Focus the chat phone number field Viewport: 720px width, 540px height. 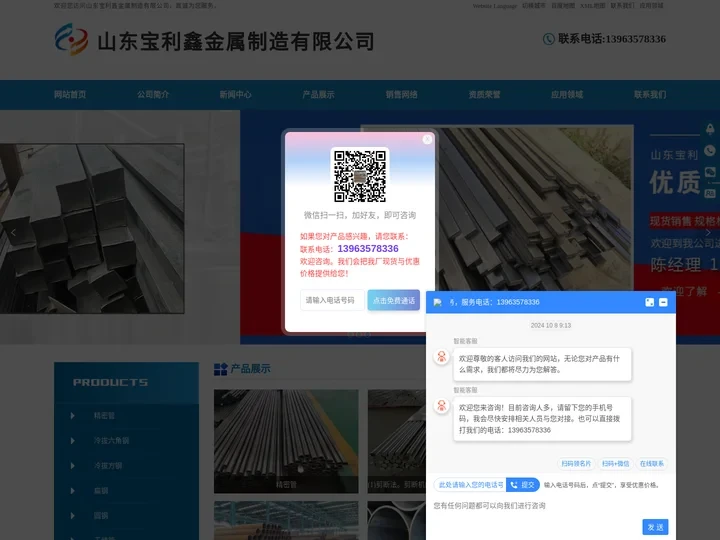tap(470, 485)
